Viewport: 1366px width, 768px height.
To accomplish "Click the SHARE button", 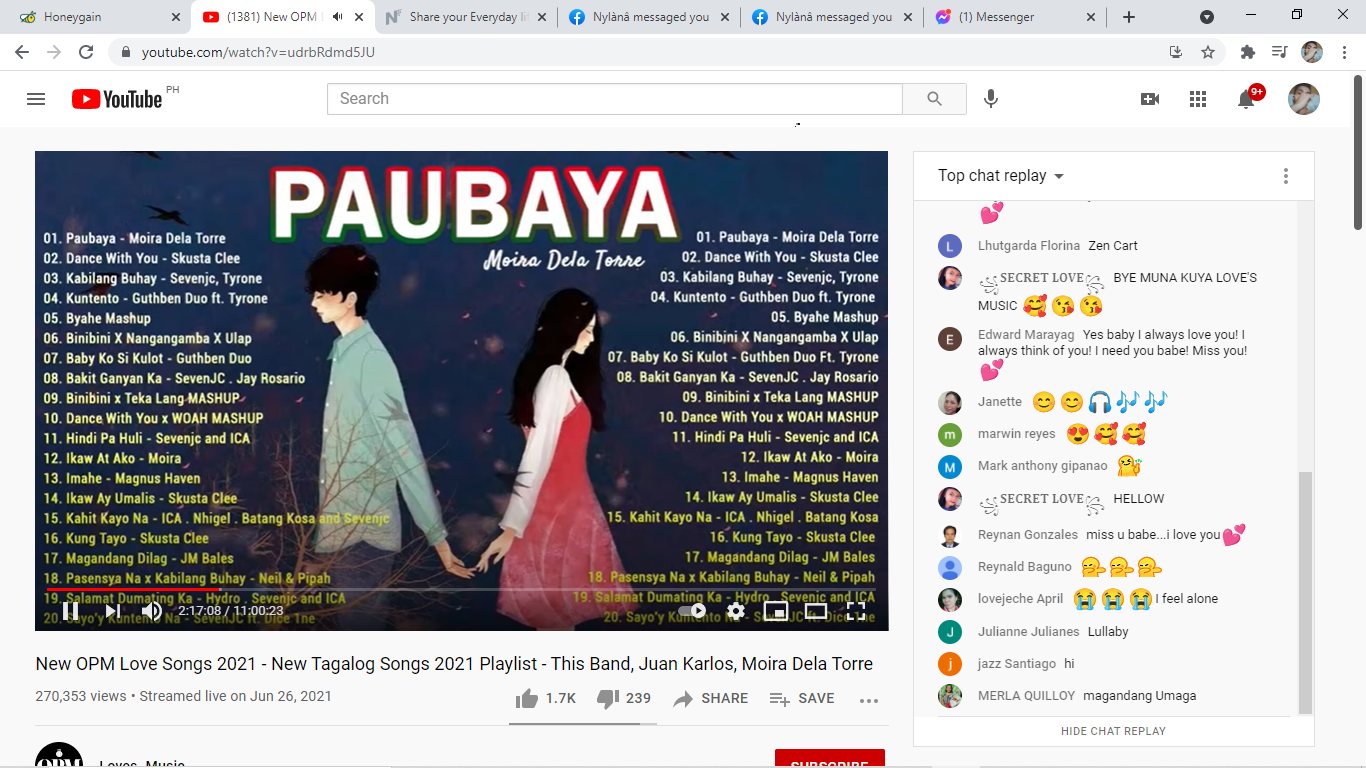I will (x=711, y=699).
